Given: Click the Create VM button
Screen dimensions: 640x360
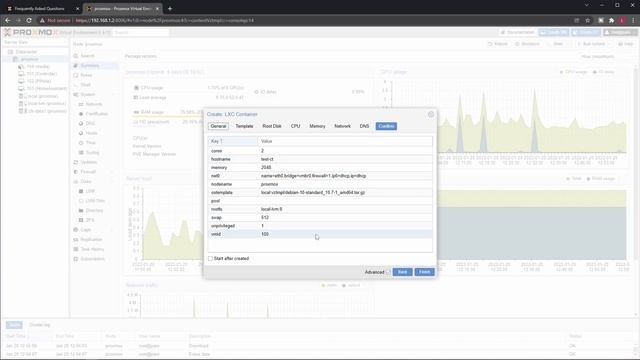Looking at the screenshot, I should pyautogui.click(x=554, y=32).
